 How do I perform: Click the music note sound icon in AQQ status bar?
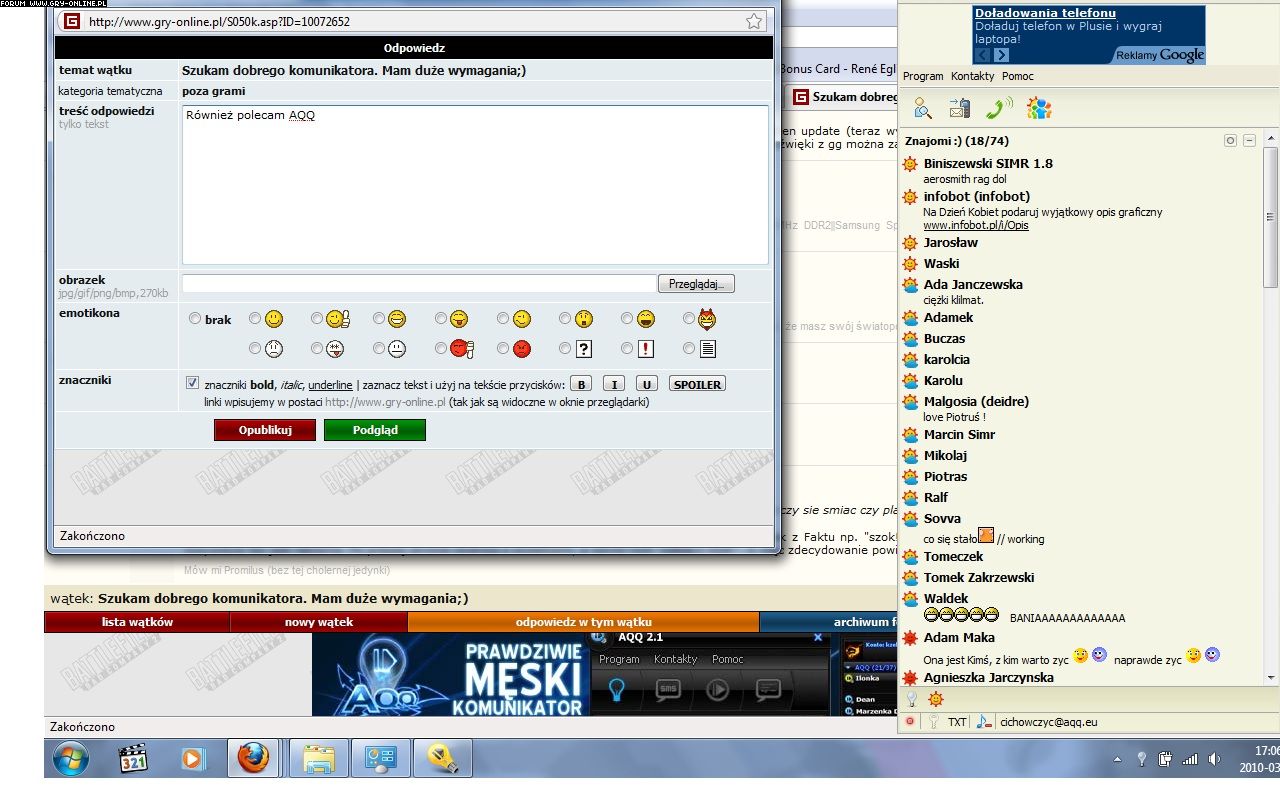click(x=983, y=721)
